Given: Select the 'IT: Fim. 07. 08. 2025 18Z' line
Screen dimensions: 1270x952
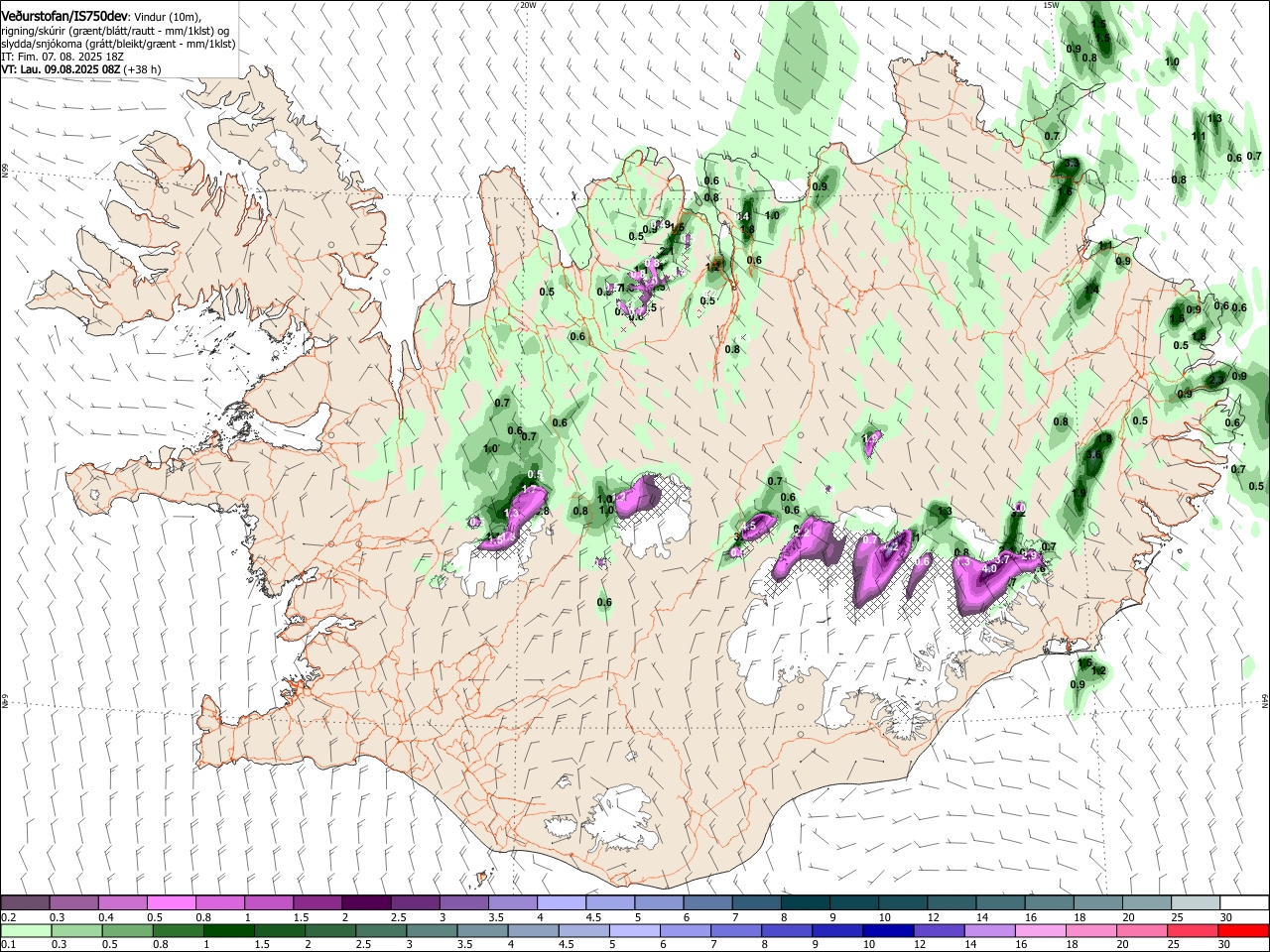Looking at the screenshot, I should [63, 58].
